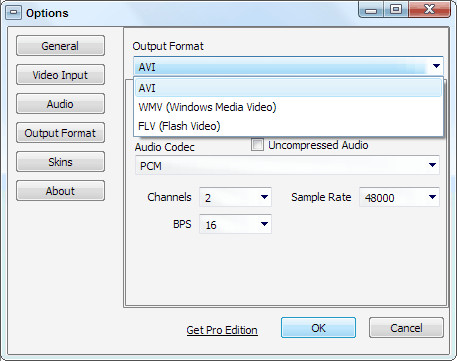457x361 pixels.
Task: Open the Channels dropdown
Action: pyautogui.click(x=235, y=197)
